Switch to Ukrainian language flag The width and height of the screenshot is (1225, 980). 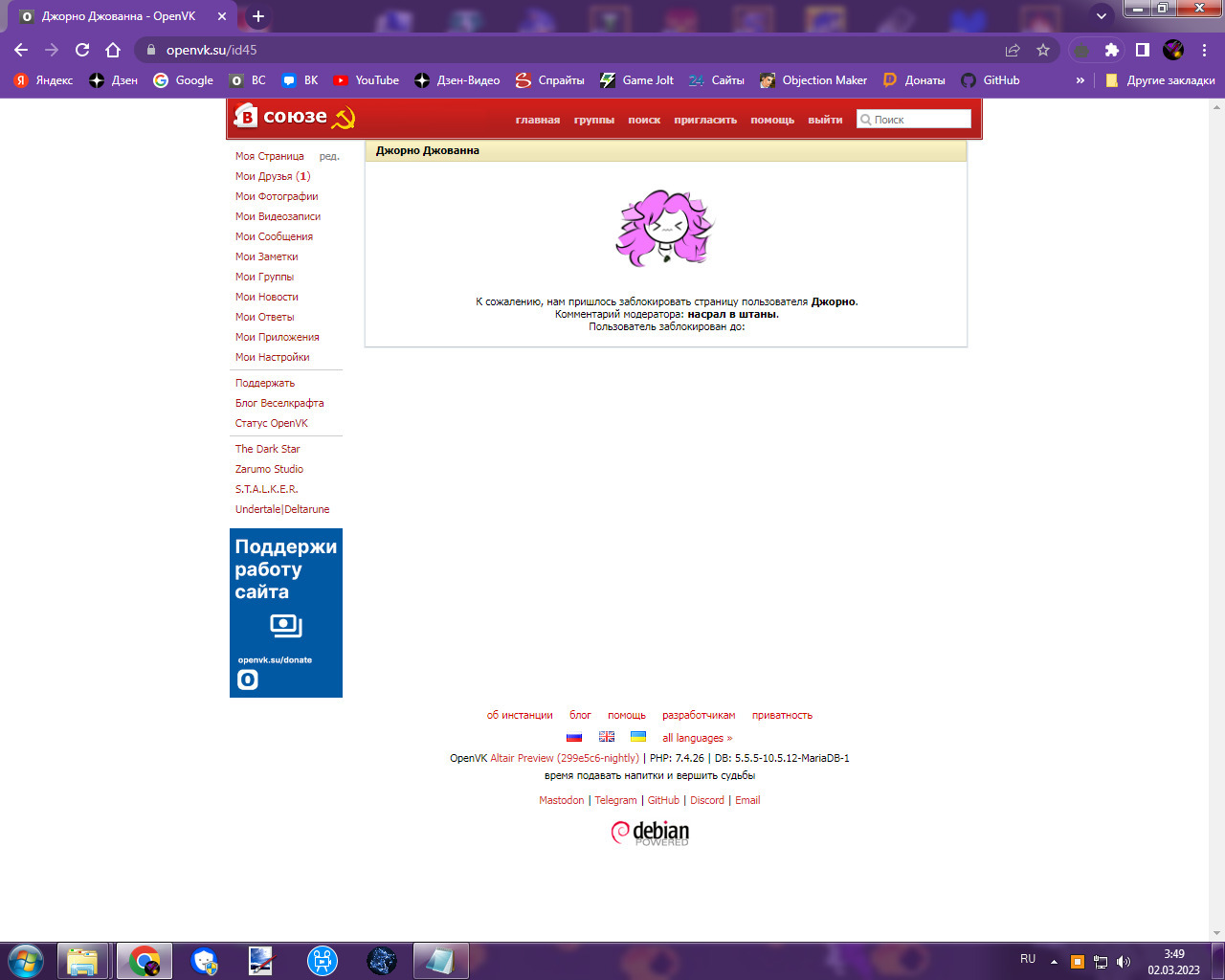point(638,737)
